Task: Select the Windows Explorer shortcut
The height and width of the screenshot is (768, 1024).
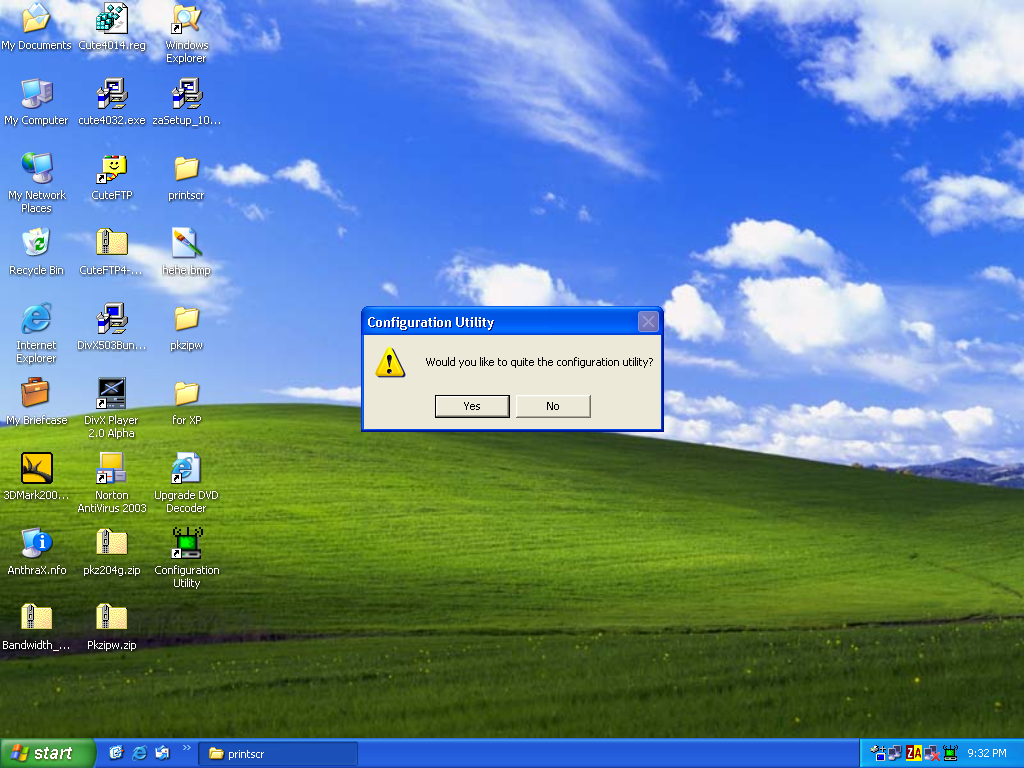Action: click(x=187, y=33)
